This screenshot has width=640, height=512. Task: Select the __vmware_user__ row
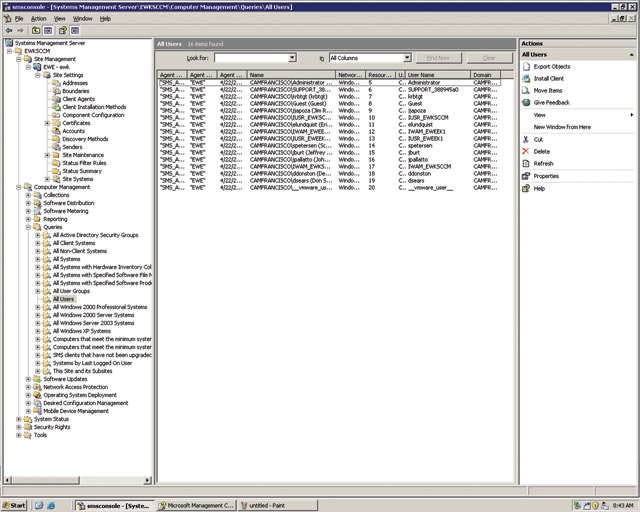(329, 188)
